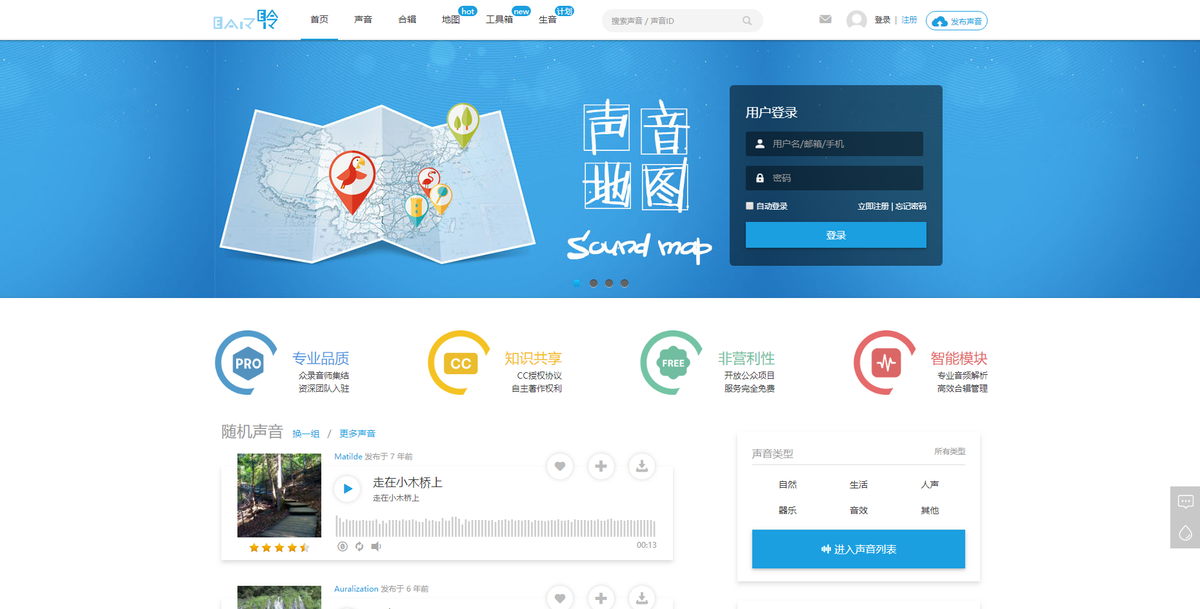
Task: Download the 走在小木桥上 sound
Action: (x=641, y=466)
